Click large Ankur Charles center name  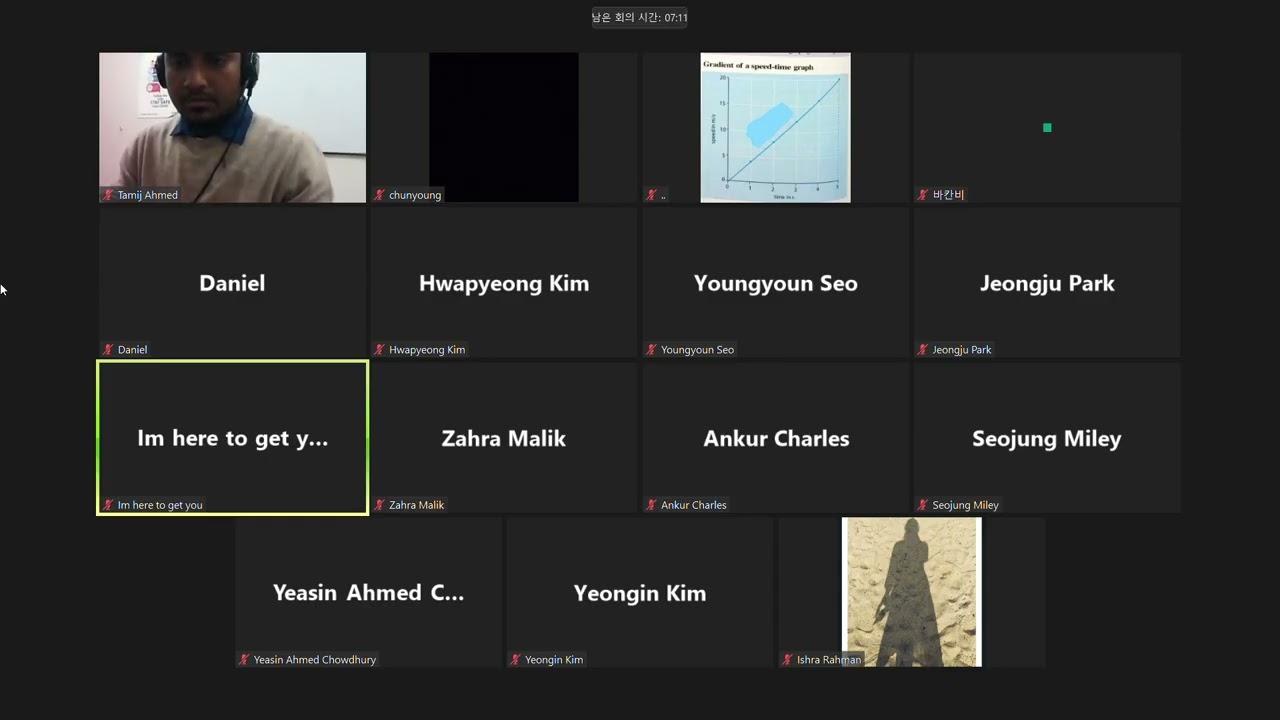(x=776, y=438)
